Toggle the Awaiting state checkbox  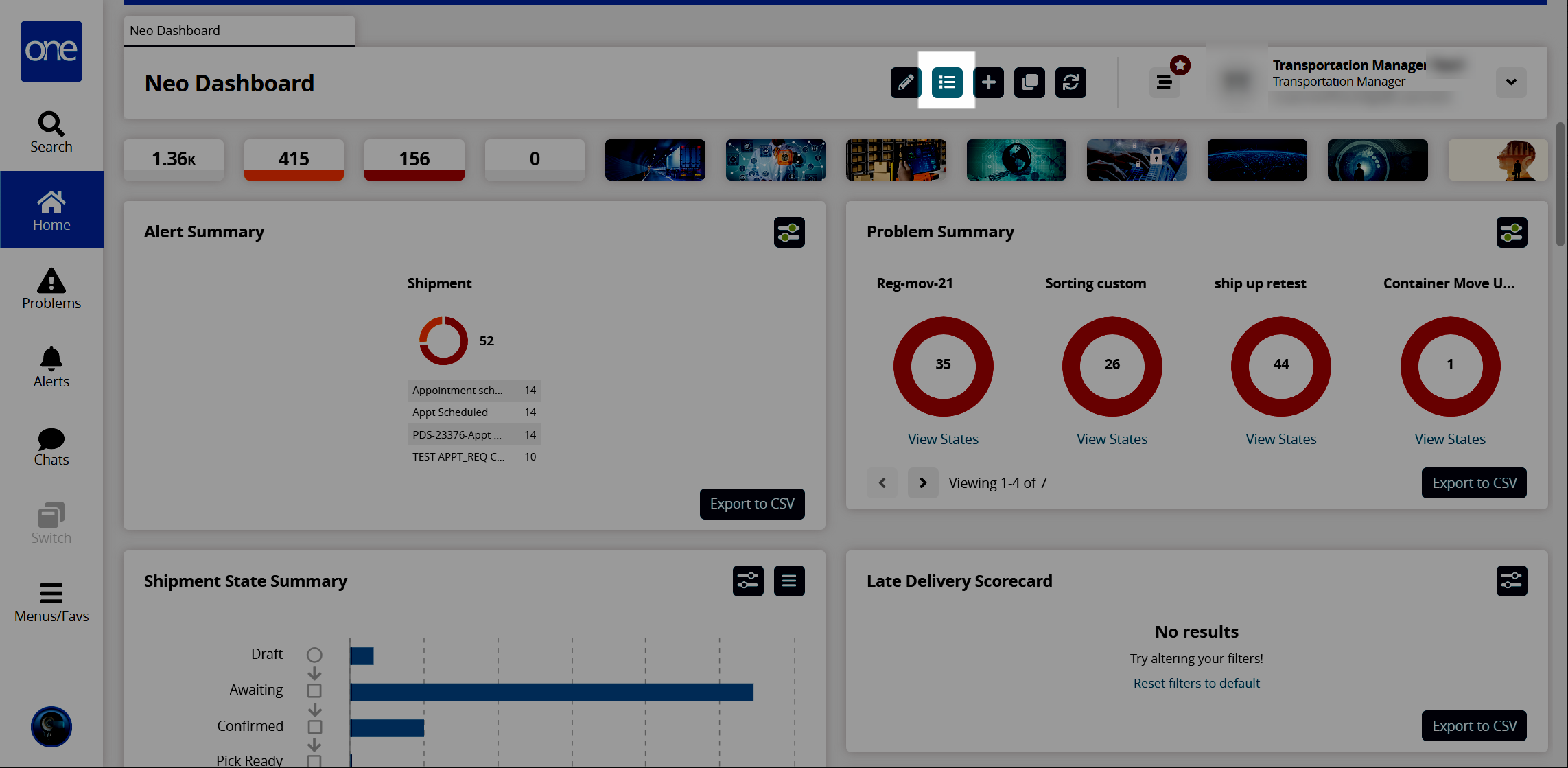click(x=314, y=690)
